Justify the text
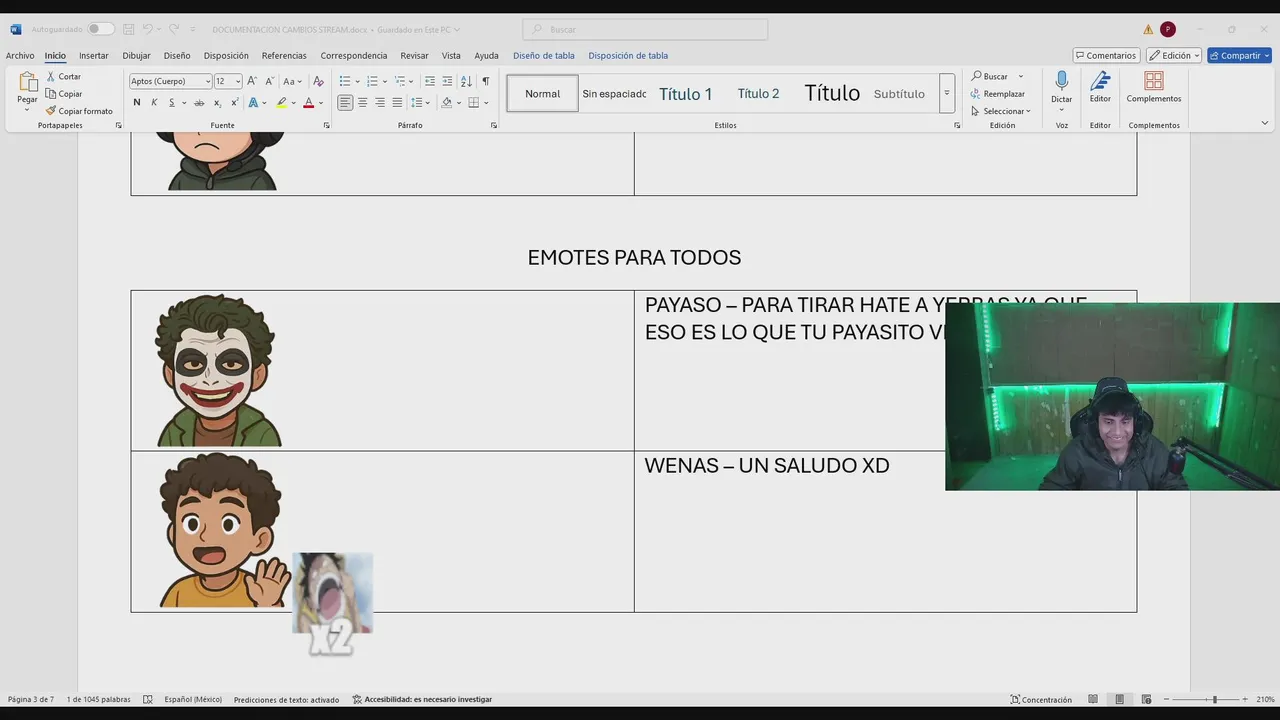Image resolution: width=1280 pixels, height=720 pixels. (x=397, y=102)
